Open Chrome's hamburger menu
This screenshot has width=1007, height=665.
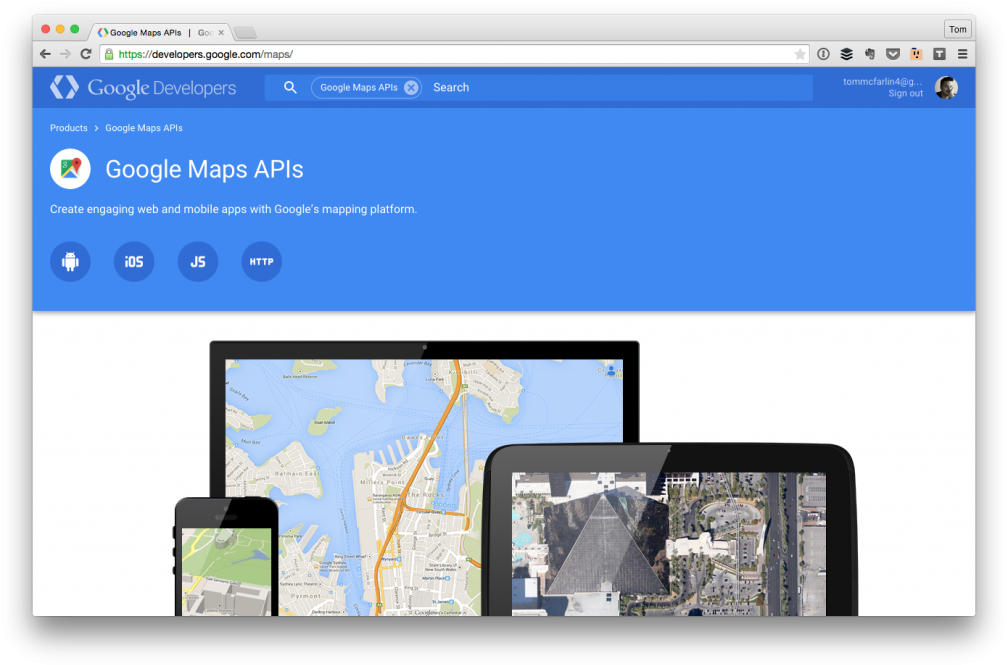tap(962, 54)
